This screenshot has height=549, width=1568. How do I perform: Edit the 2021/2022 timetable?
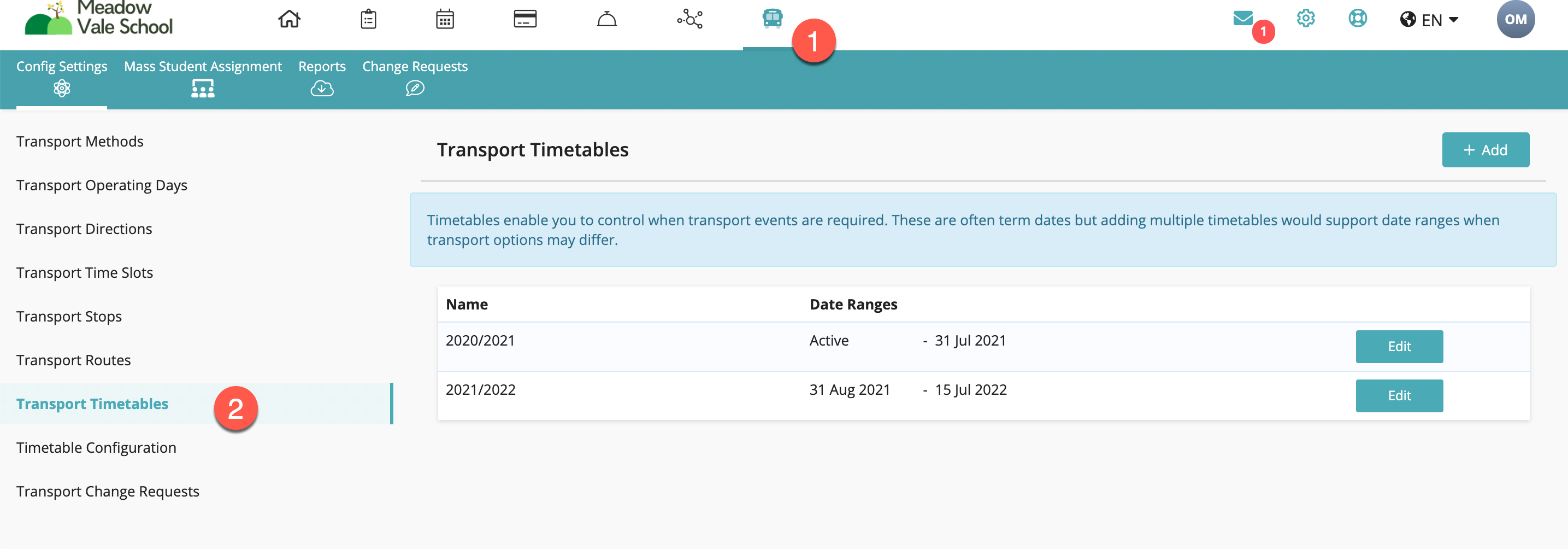click(1399, 395)
